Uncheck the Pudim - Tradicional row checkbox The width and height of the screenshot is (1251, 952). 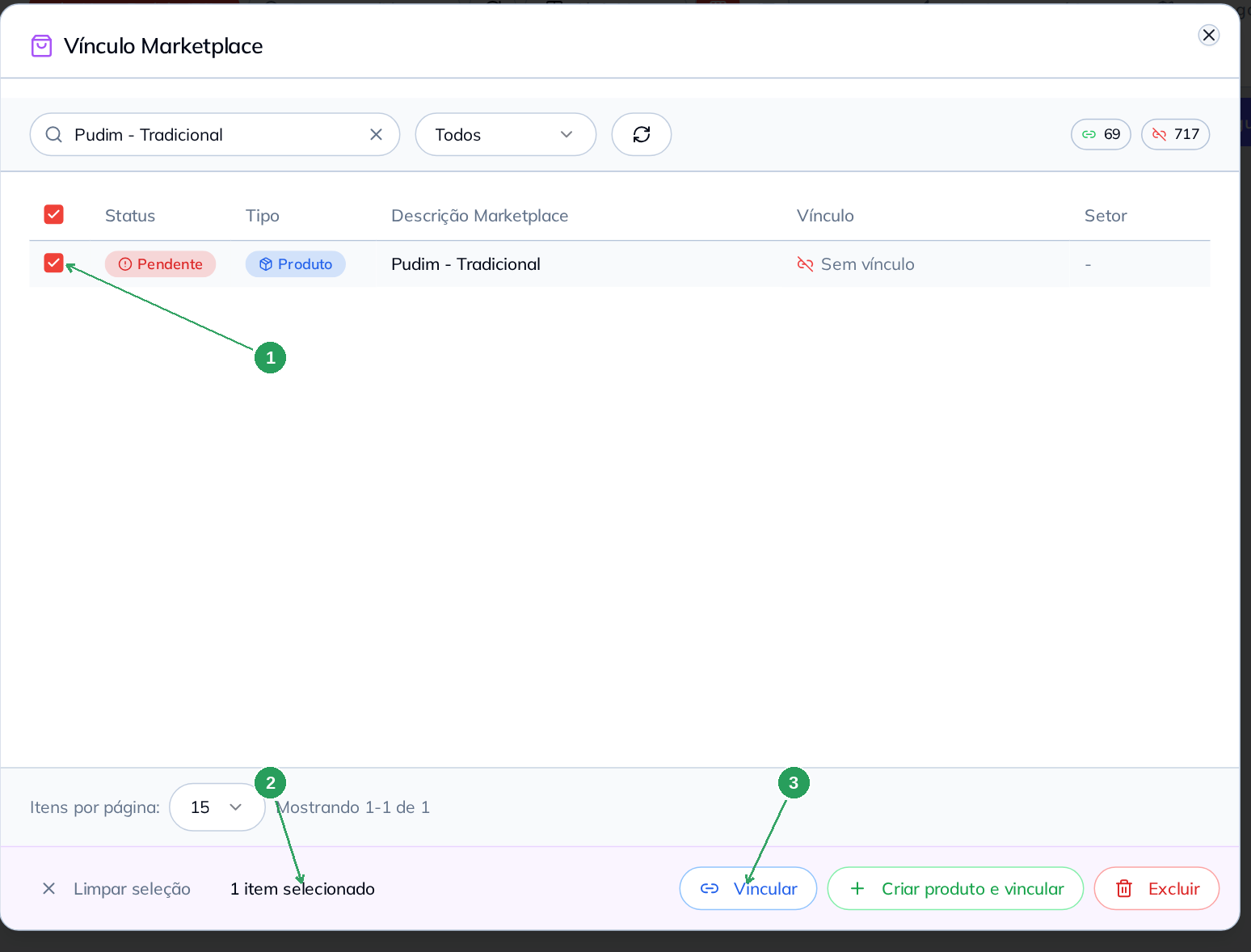coord(53,263)
